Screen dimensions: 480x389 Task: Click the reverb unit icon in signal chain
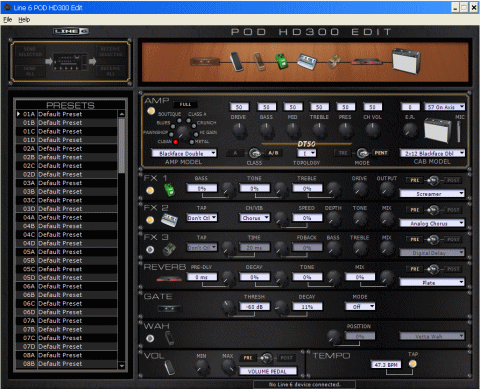pyautogui.click(x=367, y=62)
